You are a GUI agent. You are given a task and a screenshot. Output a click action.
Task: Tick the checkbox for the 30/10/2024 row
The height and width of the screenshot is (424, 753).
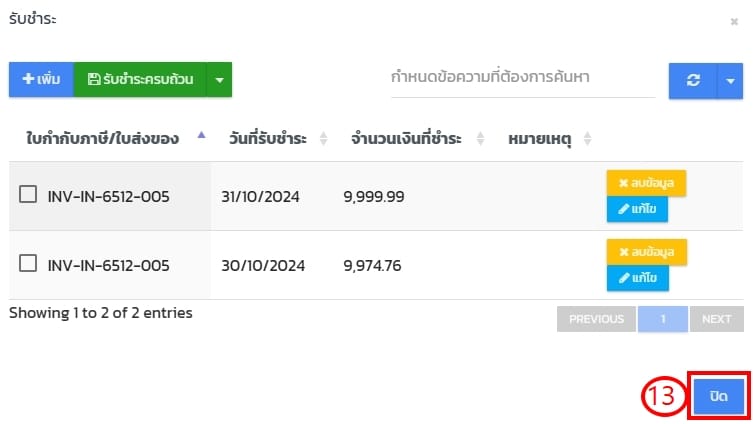pos(29,264)
